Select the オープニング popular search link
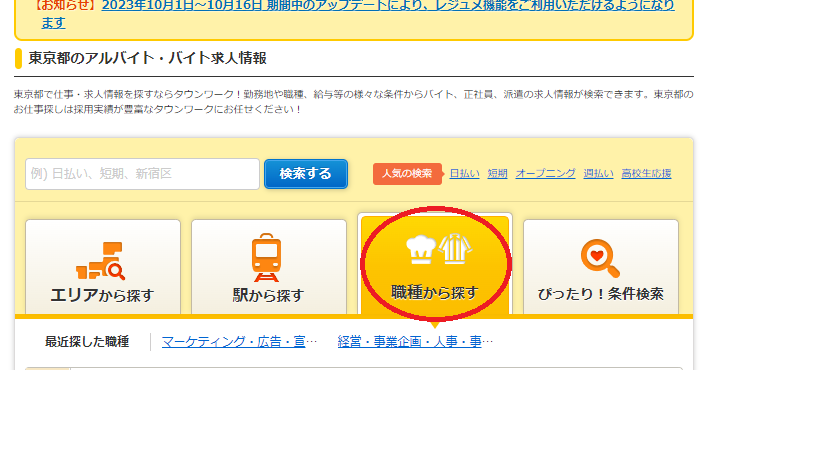This screenshot has height=460, width=819. 545,173
